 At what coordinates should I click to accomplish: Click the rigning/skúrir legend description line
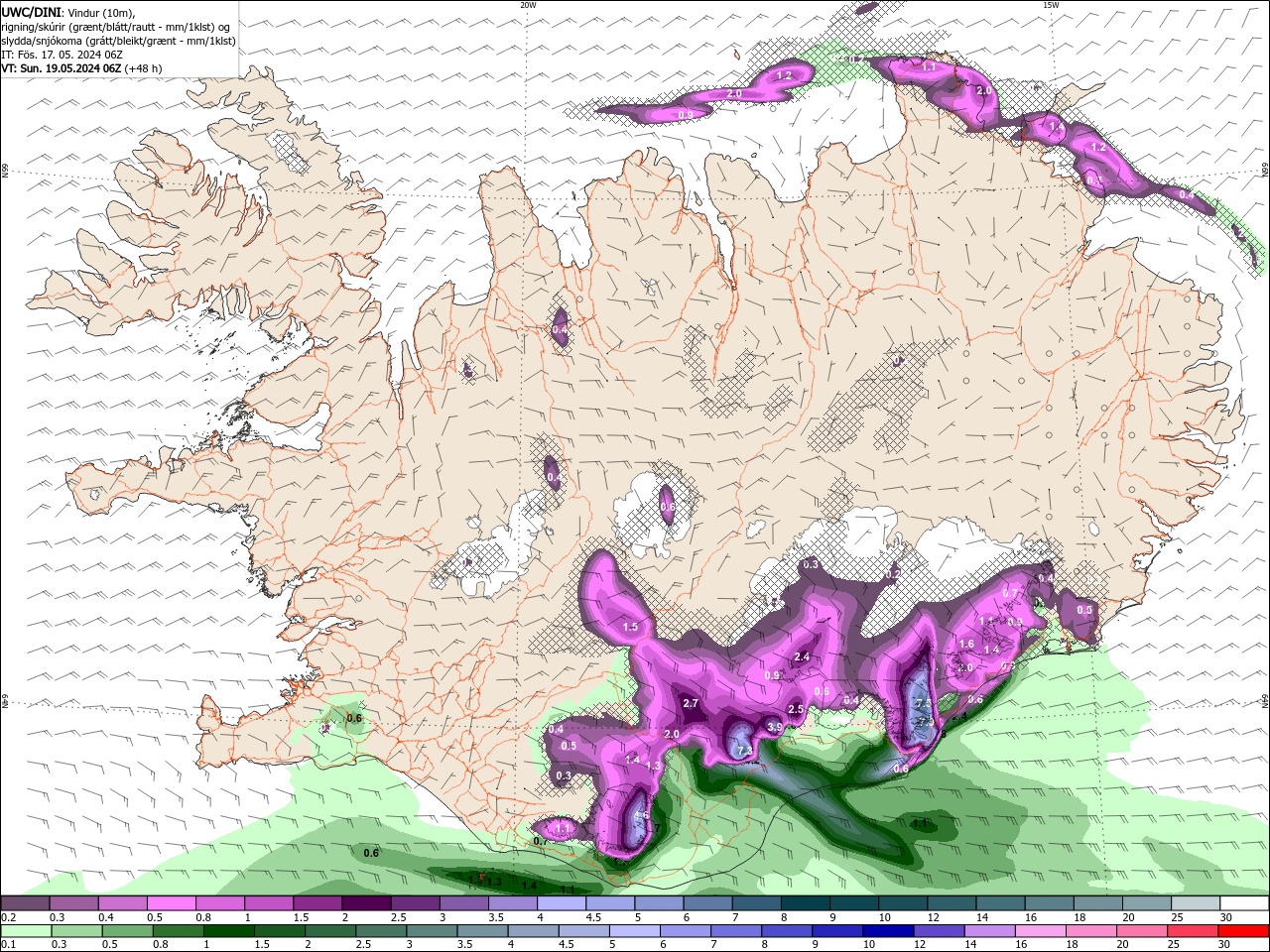[116, 27]
